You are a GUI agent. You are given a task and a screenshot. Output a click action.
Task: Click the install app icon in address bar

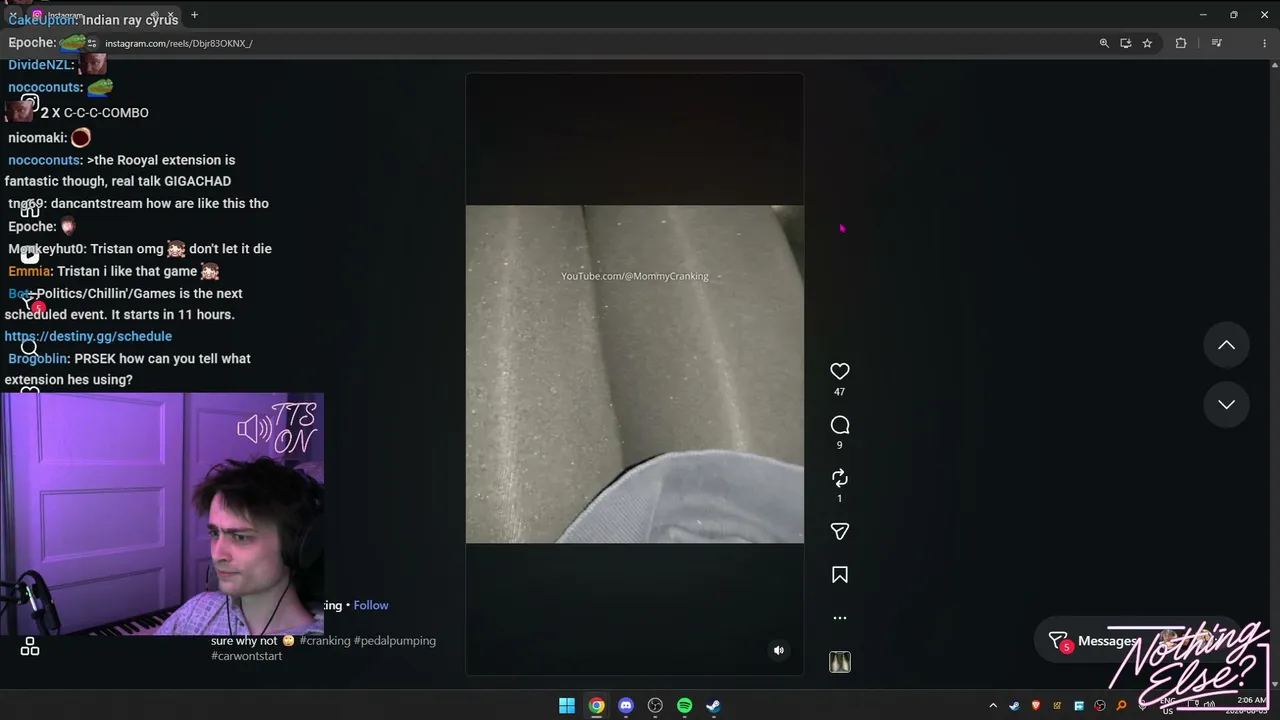1126,43
